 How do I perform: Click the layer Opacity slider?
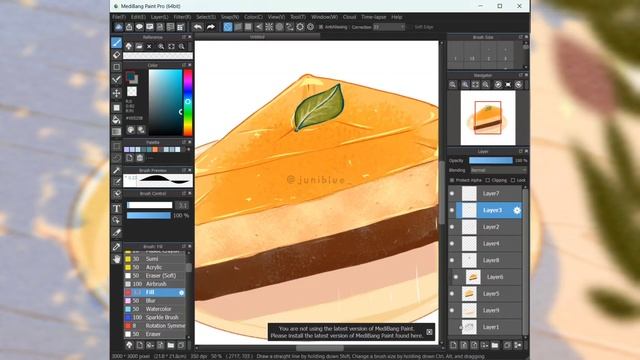click(491, 160)
